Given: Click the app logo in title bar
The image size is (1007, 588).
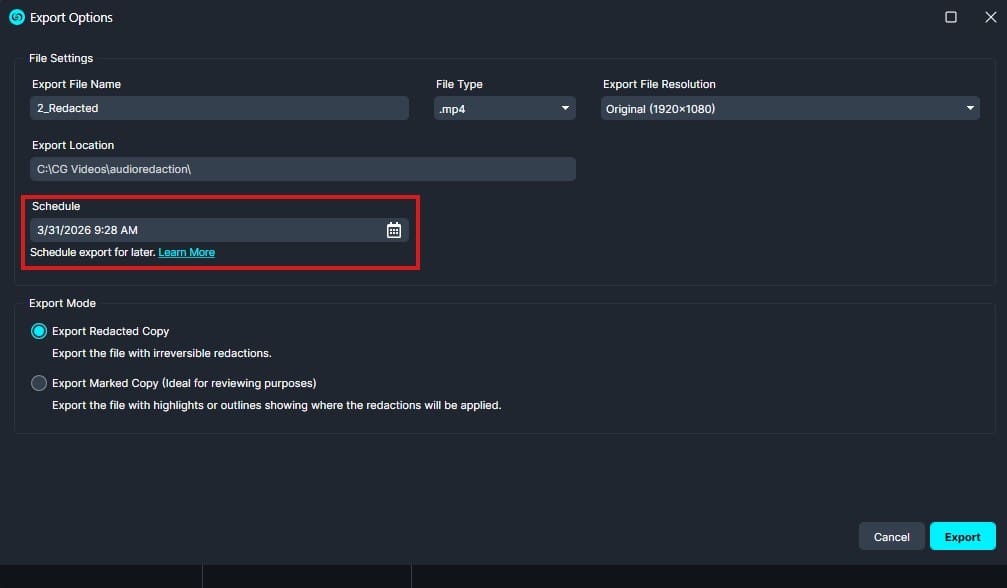Looking at the screenshot, I should (x=16, y=17).
